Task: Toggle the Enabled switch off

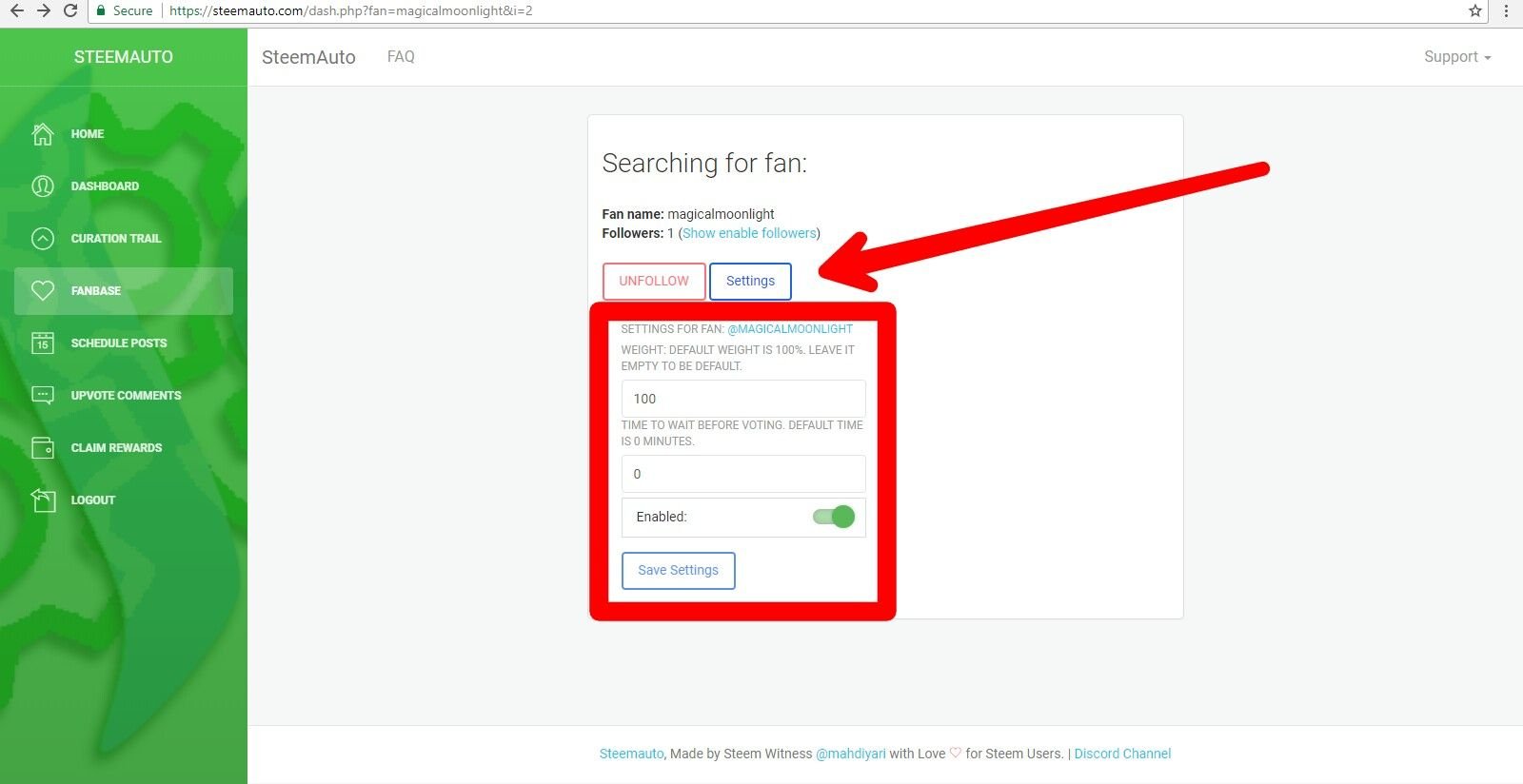Action: 834,517
